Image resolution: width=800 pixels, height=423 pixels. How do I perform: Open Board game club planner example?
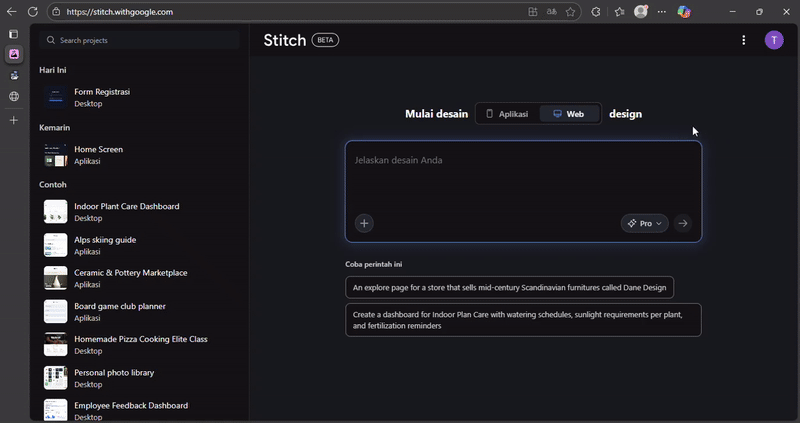(x=139, y=311)
